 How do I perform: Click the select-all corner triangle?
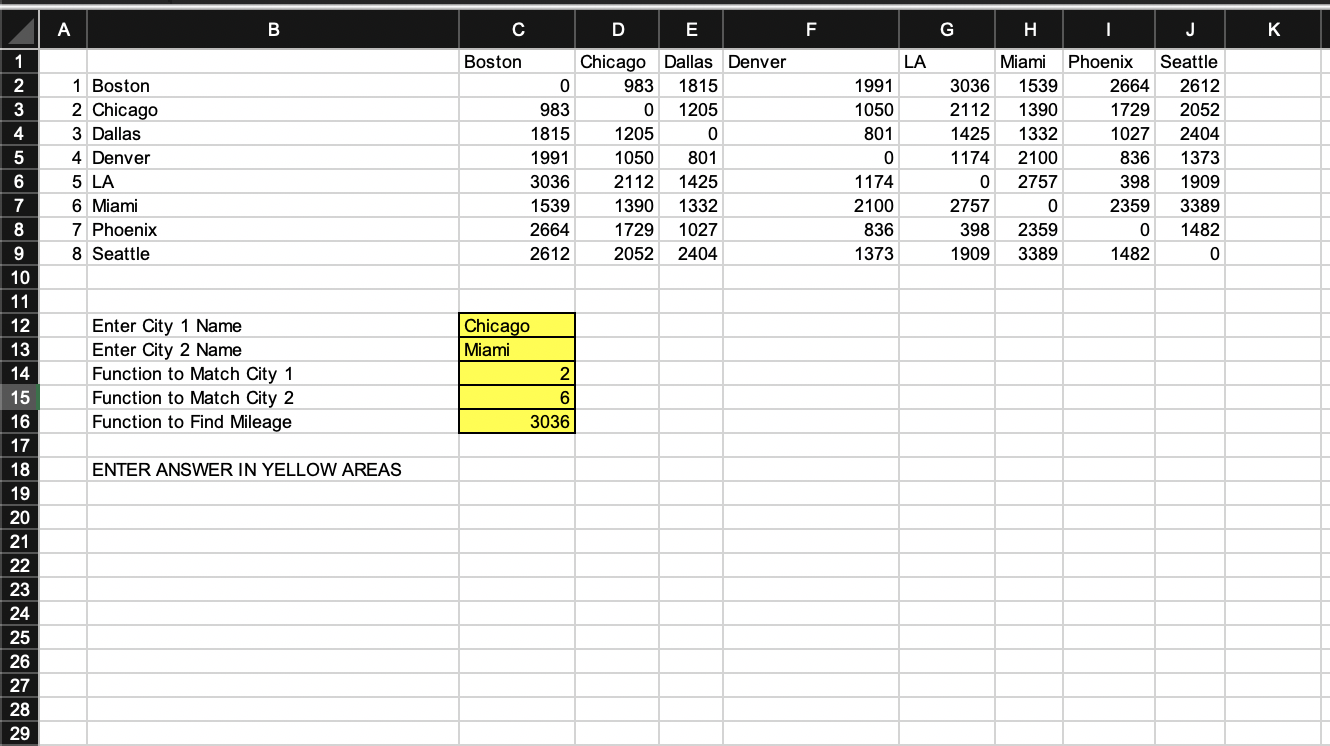(x=20, y=30)
